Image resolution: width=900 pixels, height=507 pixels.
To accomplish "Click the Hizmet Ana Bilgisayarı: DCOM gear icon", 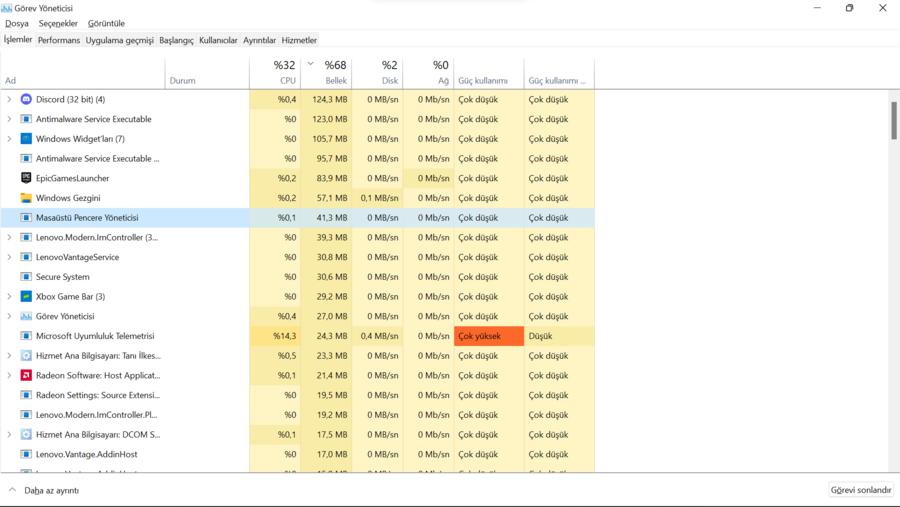I will [x=26, y=435].
